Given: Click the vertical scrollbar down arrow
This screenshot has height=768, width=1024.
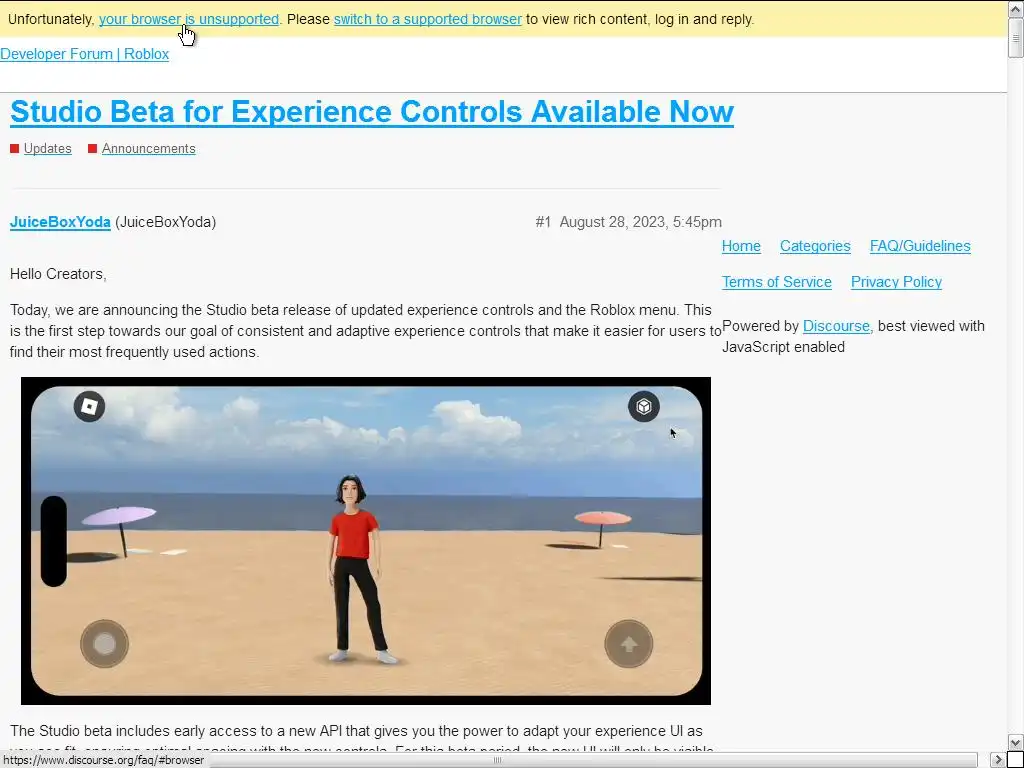Looking at the screenshot, I should (1016, 742).
